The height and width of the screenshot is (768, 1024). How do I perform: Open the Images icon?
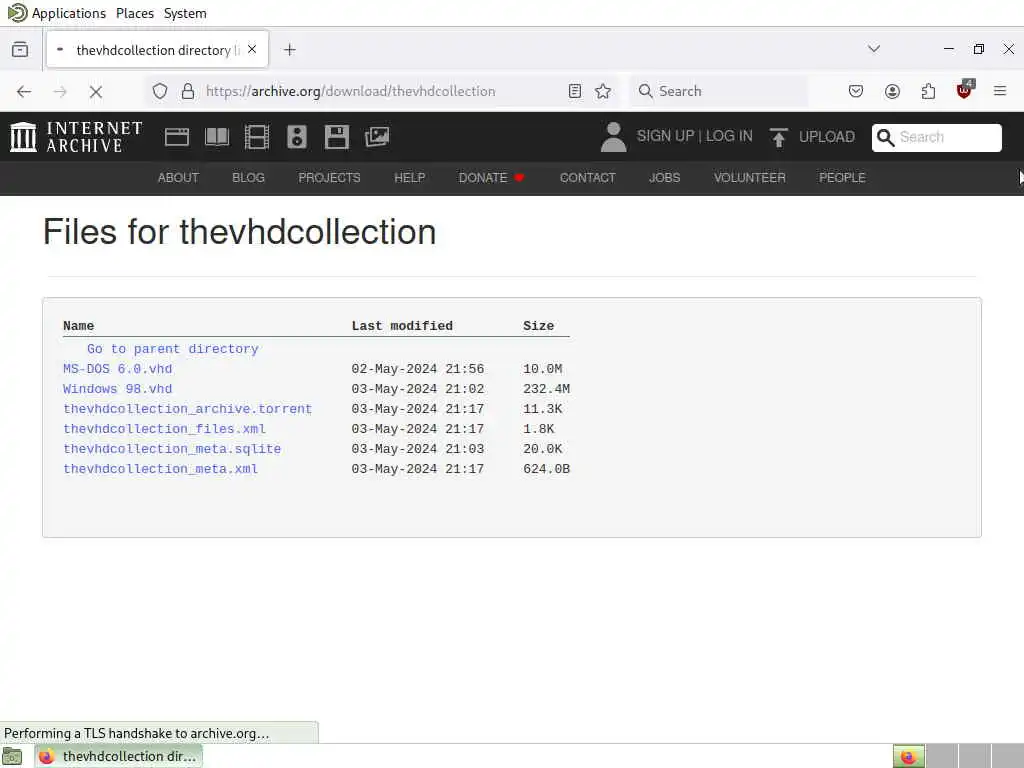click(377, 137)
